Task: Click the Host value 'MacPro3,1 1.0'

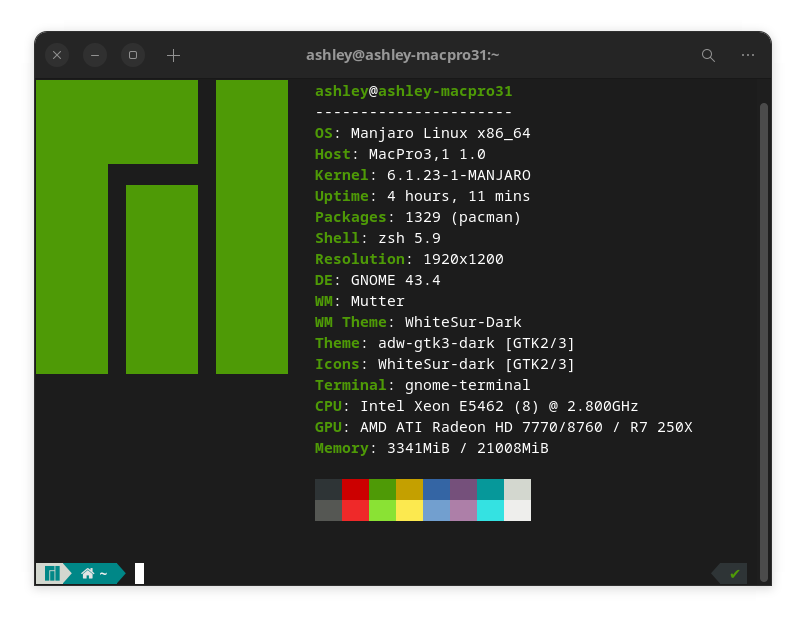Action: [427, 154]
